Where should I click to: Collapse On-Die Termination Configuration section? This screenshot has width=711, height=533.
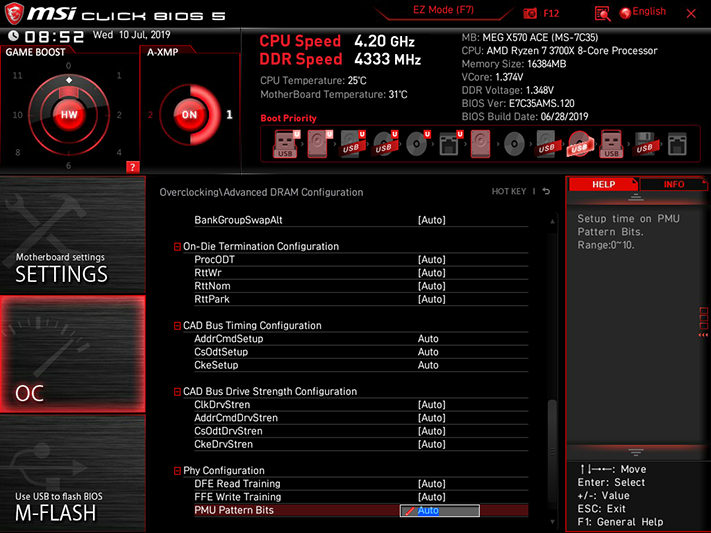(177, 247)
